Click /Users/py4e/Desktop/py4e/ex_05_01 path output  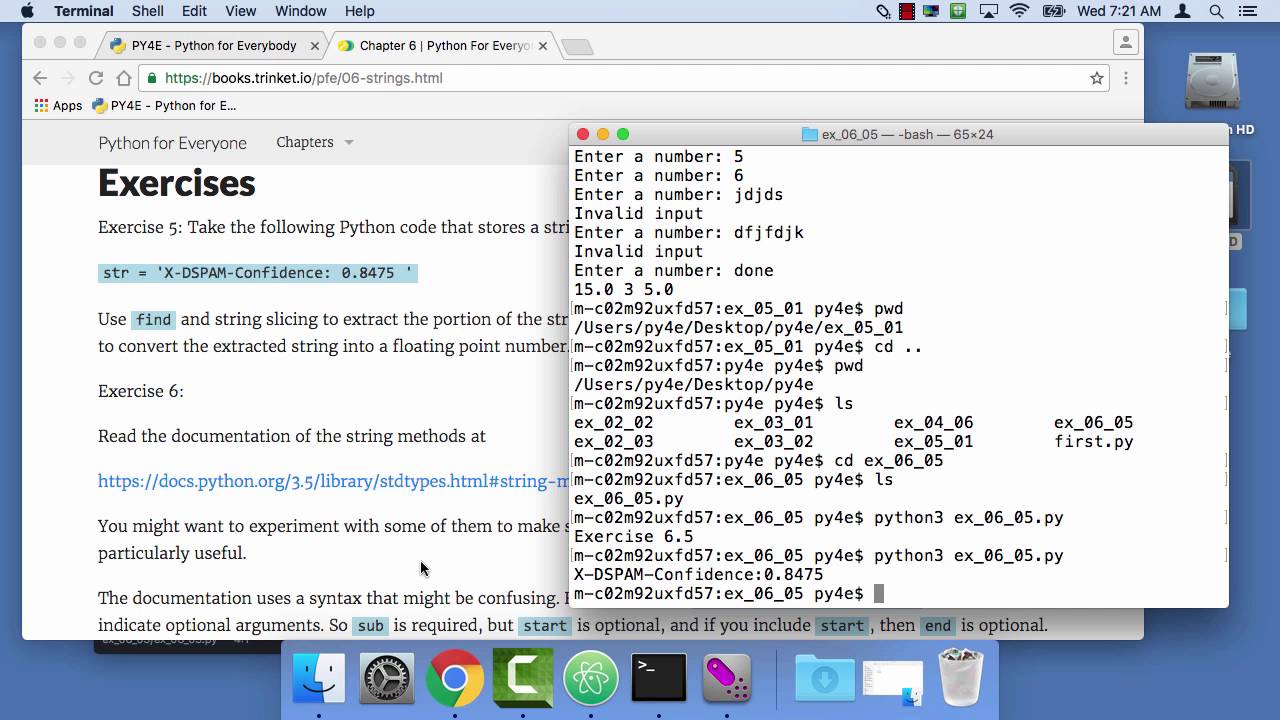[x=739, y=328]
